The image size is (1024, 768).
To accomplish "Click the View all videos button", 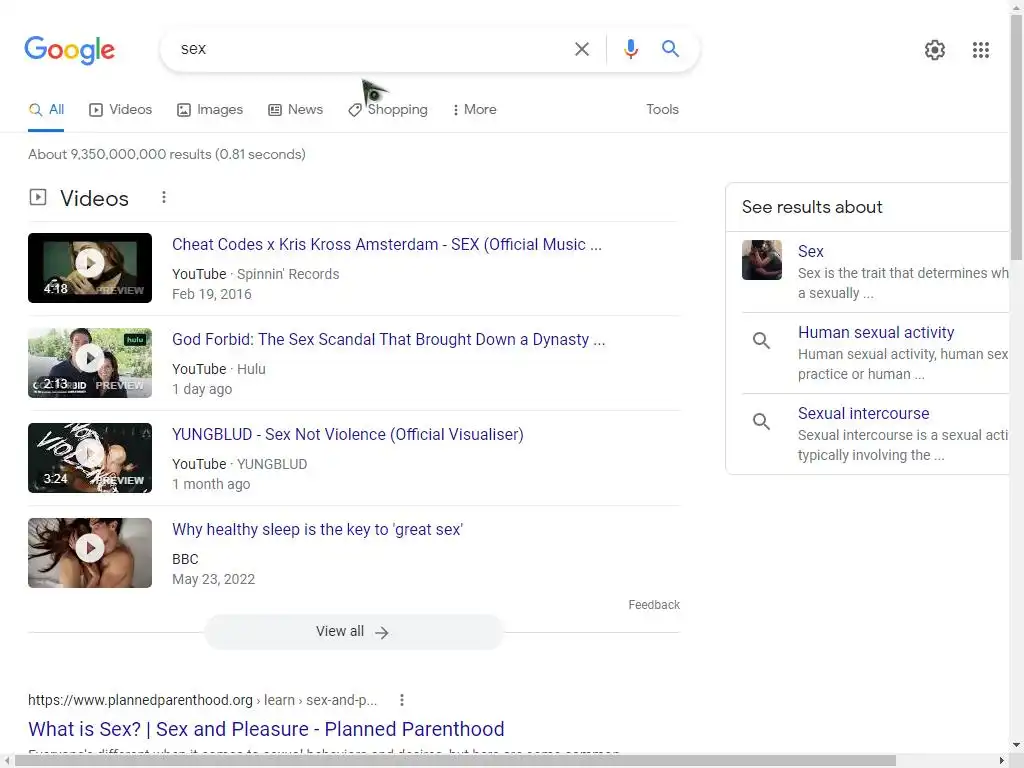I will [353, 632].
